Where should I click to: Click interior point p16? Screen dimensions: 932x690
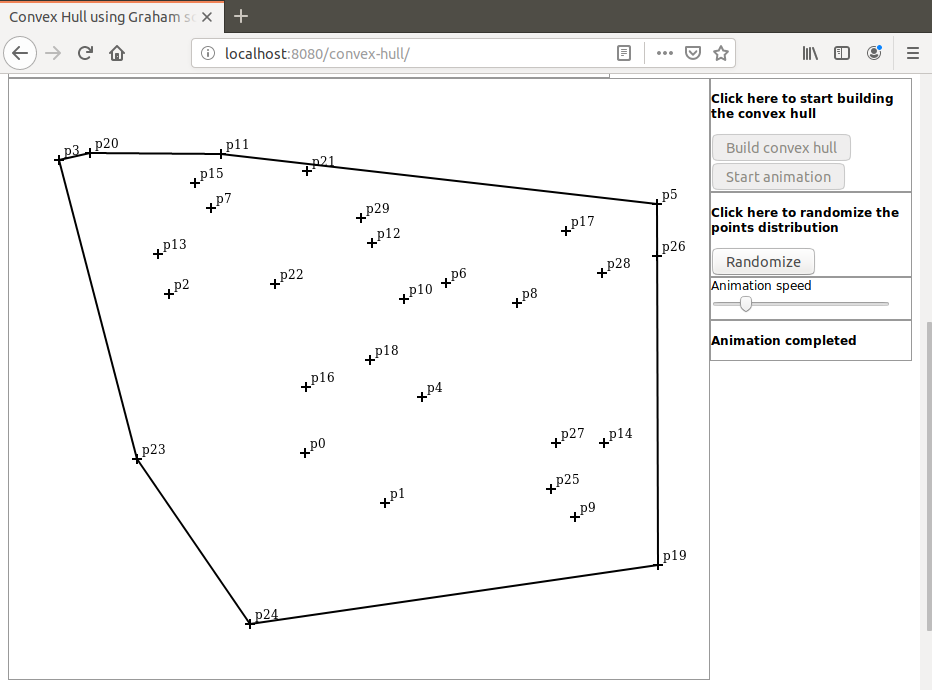[x=306, y=387]
